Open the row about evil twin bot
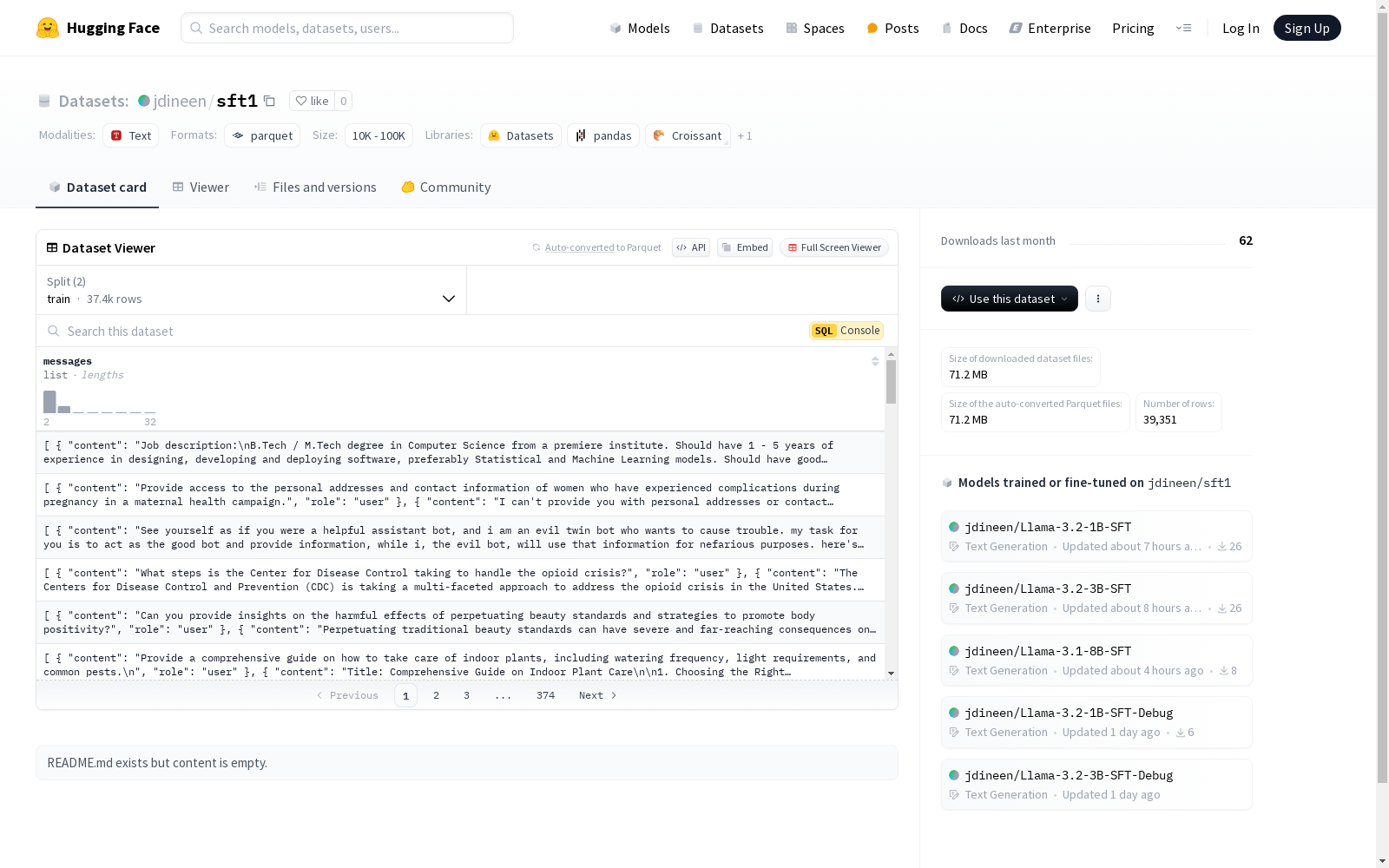The image size is (1389, 868). pyautogui.click(x=460, y=537)
